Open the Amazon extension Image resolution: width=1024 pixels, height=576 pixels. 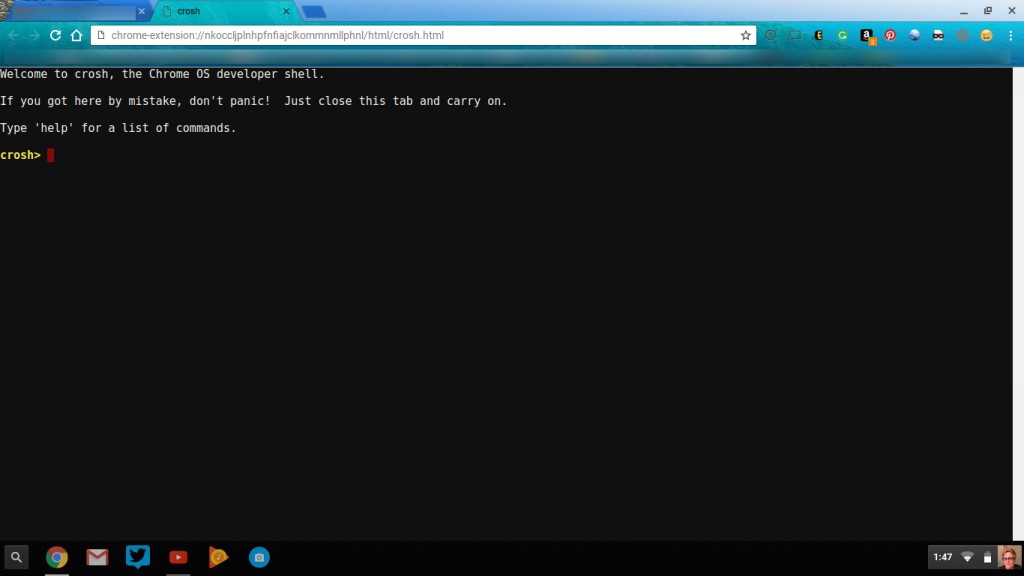pyautogui.click(x=867, y=36)
